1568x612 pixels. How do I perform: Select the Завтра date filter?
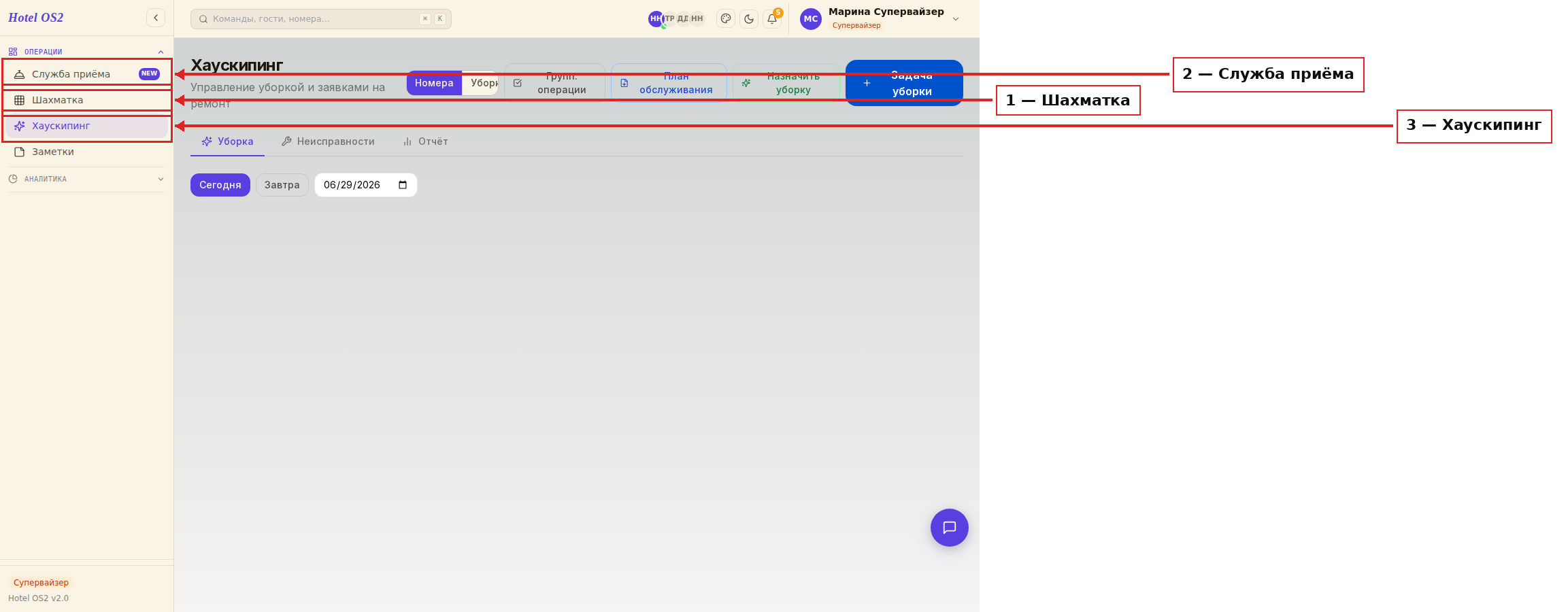tap(282, 185)
